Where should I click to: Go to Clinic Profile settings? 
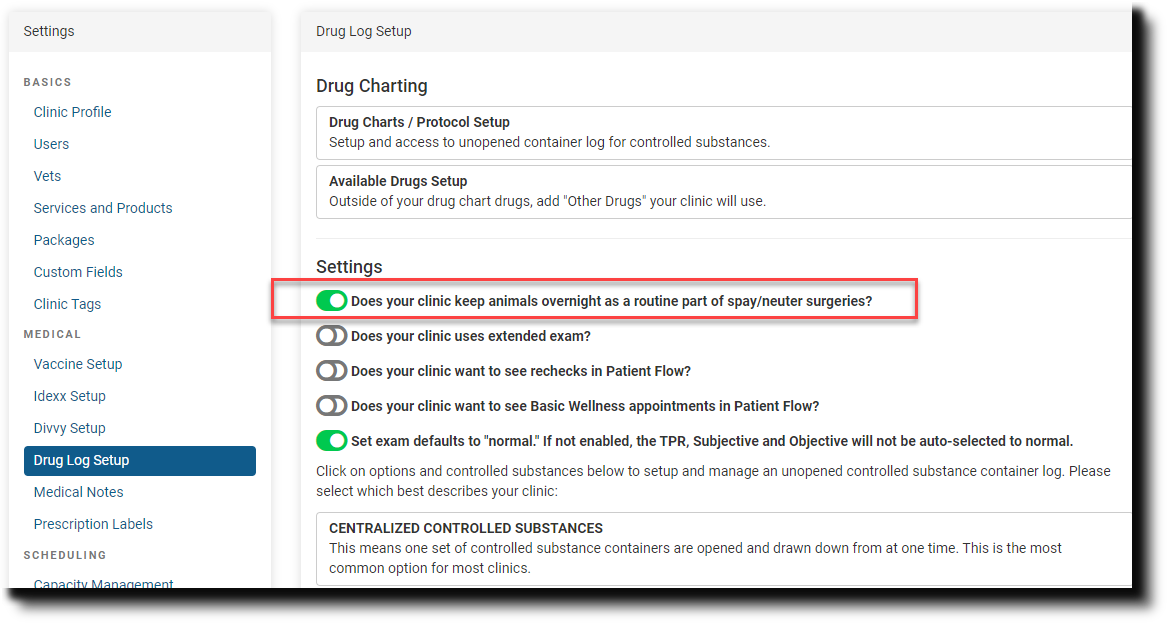[x=72, y=112]
